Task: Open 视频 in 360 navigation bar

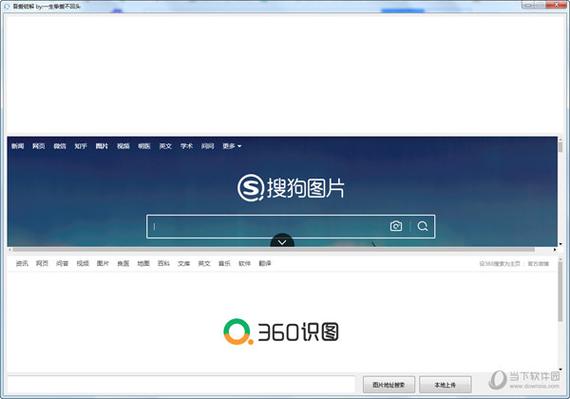Action: [83, 263]
